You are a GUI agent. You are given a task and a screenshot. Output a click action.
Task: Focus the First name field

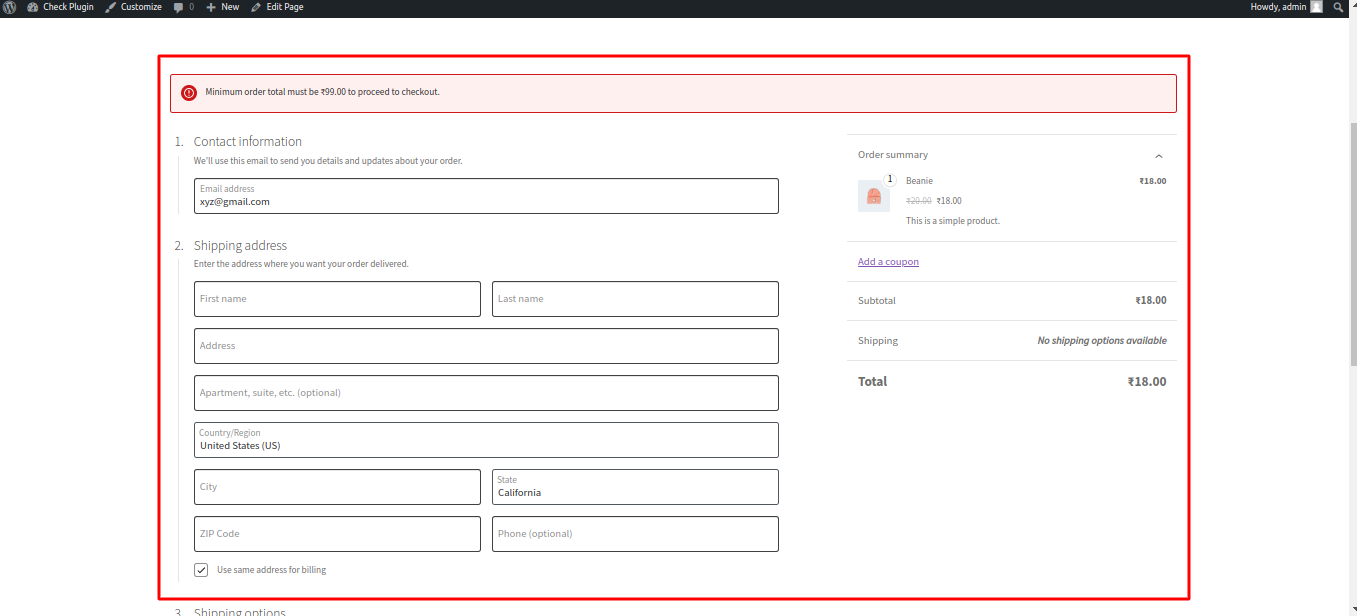click(337, 299)
